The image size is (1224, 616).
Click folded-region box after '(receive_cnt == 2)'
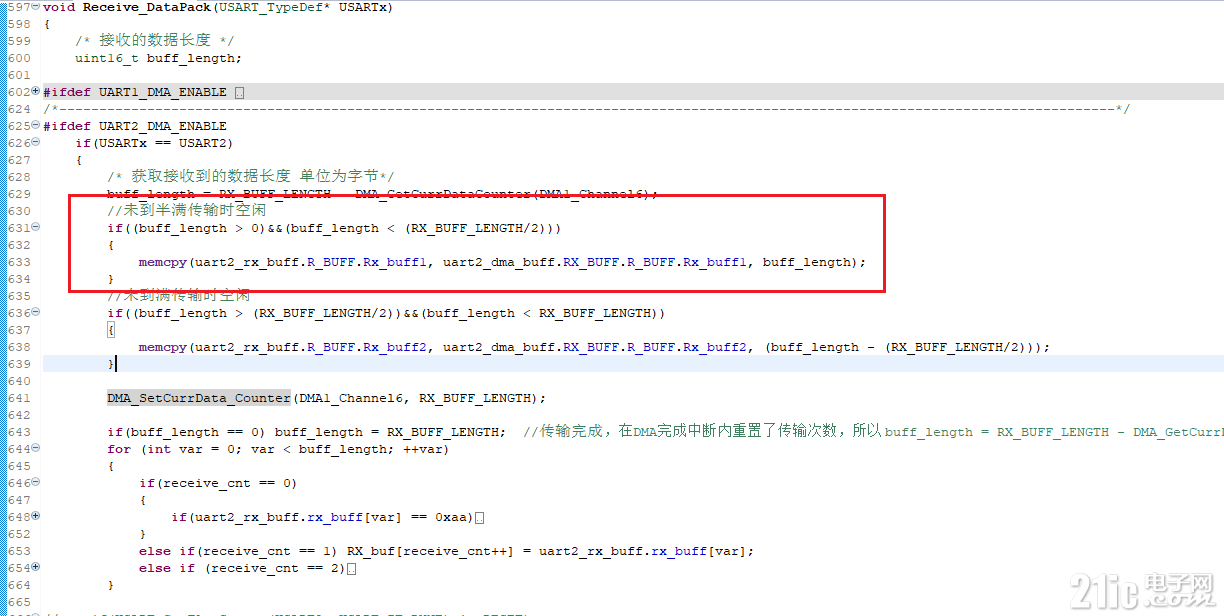(351, 569)
